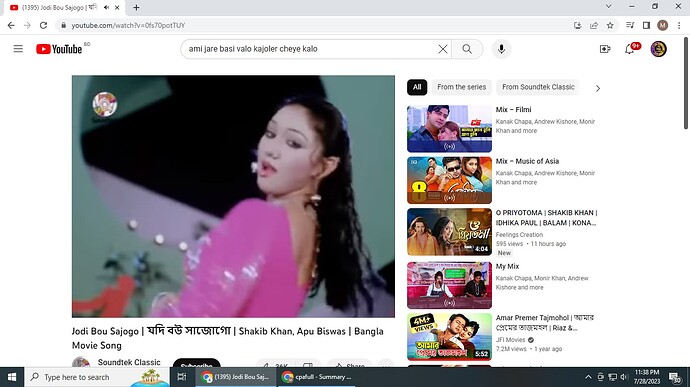View site info lock icon
Image resolution: width=690 pixels, height=387 pixels.
[63, 26]
